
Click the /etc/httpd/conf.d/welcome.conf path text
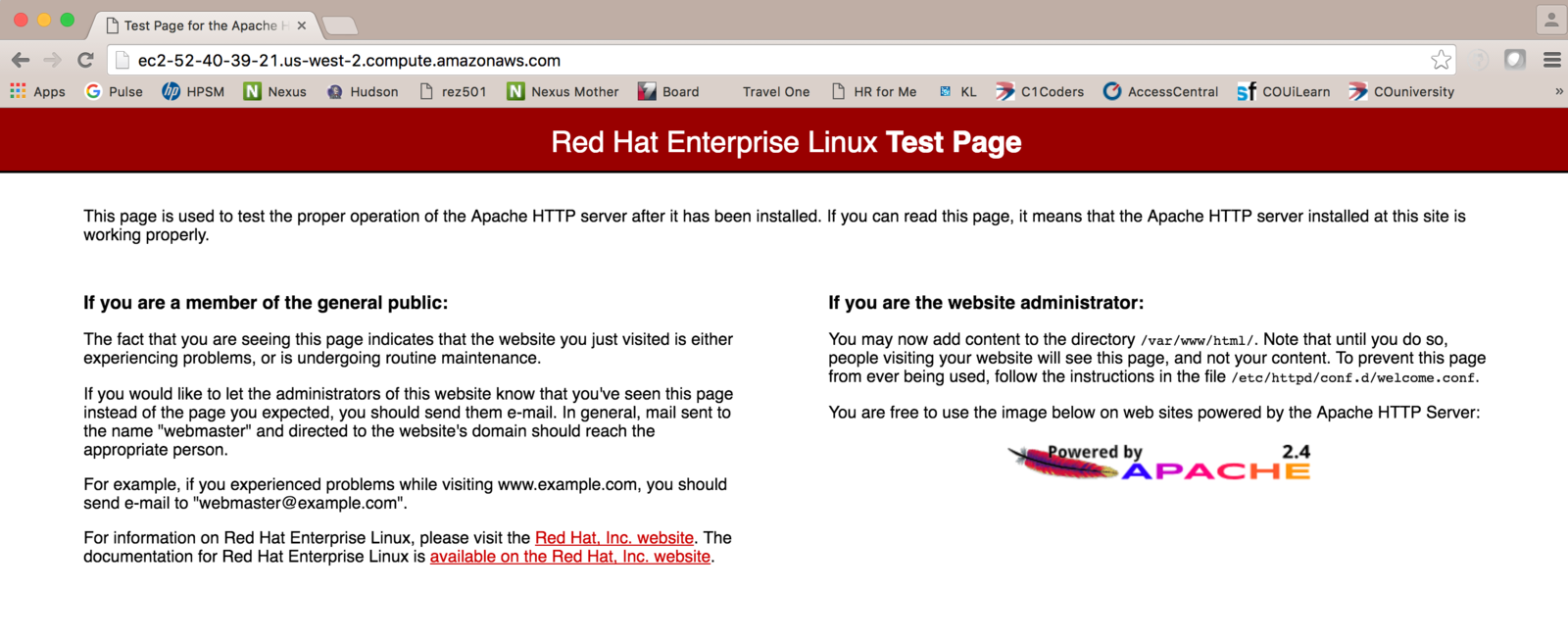coord(1353,377)
